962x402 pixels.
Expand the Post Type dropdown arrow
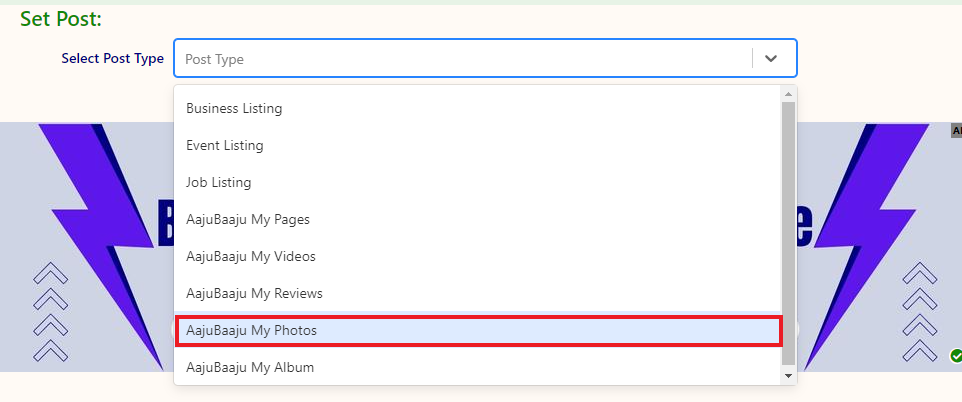click(x=771, y=59)
